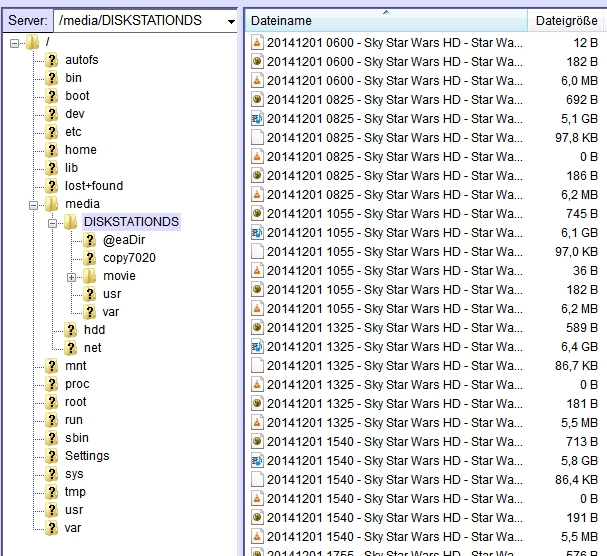The image size is (607, 556).
Task: Click video icon of 6,1 GB file
Action: (x=257, y=233)
